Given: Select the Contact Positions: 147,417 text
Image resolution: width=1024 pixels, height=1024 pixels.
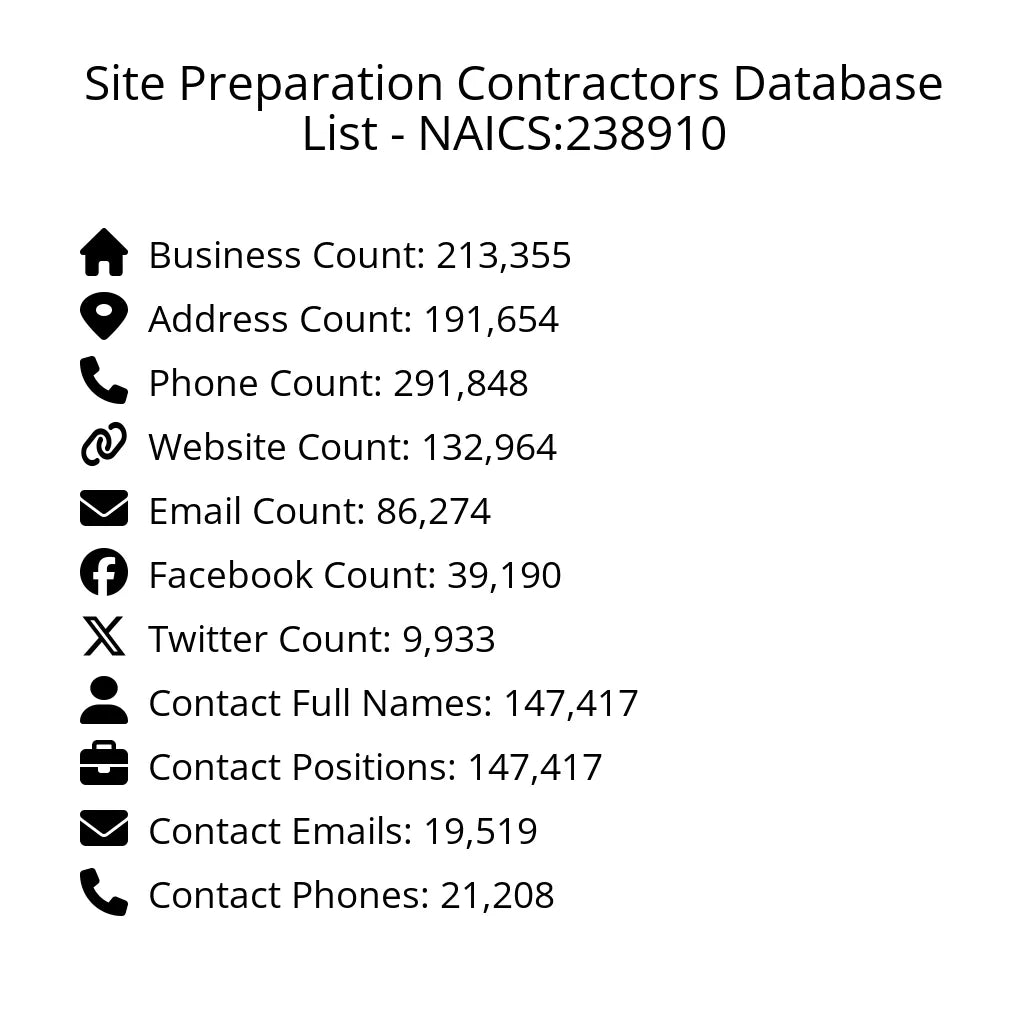Looking at the screenshot, I should 375,768.
